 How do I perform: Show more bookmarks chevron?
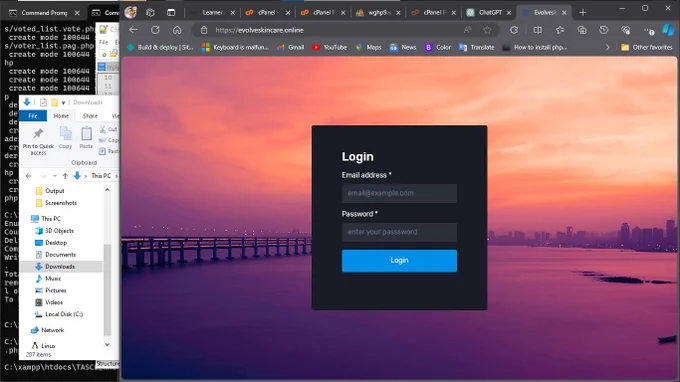tap(607, 47)
